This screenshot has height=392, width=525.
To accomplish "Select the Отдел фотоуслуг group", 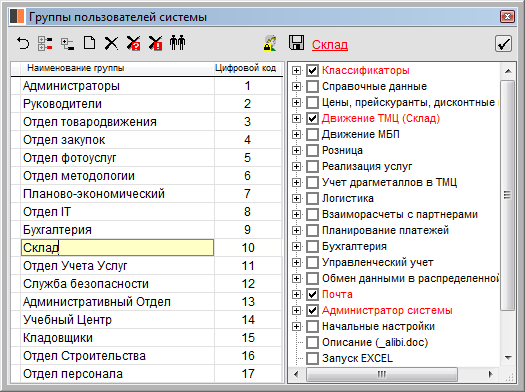I will pyautogui.click(x=117, y=158).
